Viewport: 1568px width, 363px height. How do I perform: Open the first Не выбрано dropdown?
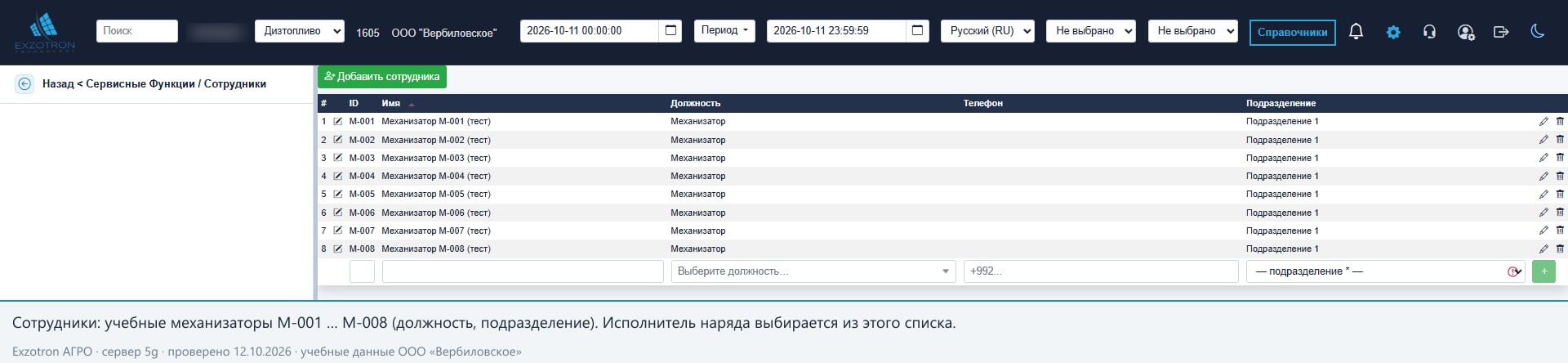[x=1091, y=31]
